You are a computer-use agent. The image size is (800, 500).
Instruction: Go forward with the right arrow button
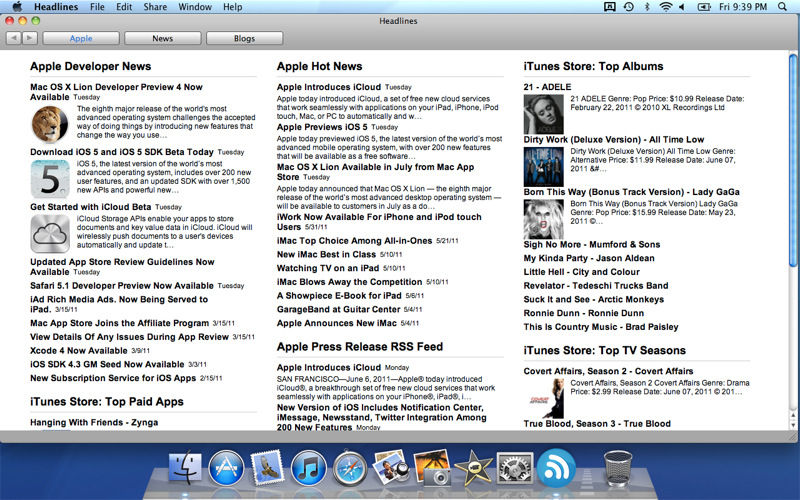click(30, 38)
